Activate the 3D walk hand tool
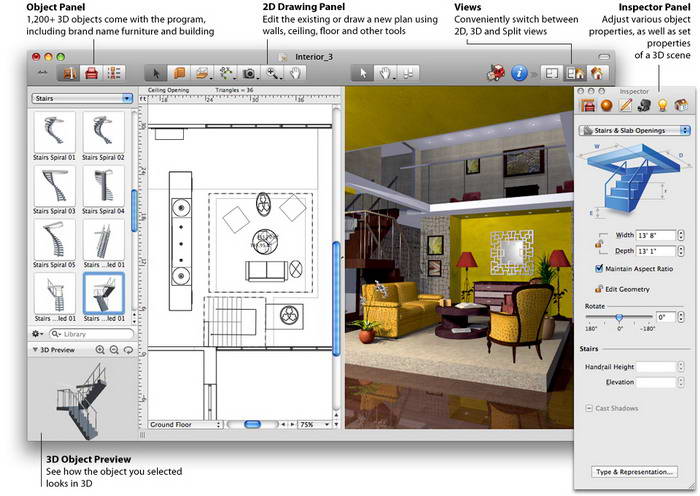 click(x=385, y=73)
